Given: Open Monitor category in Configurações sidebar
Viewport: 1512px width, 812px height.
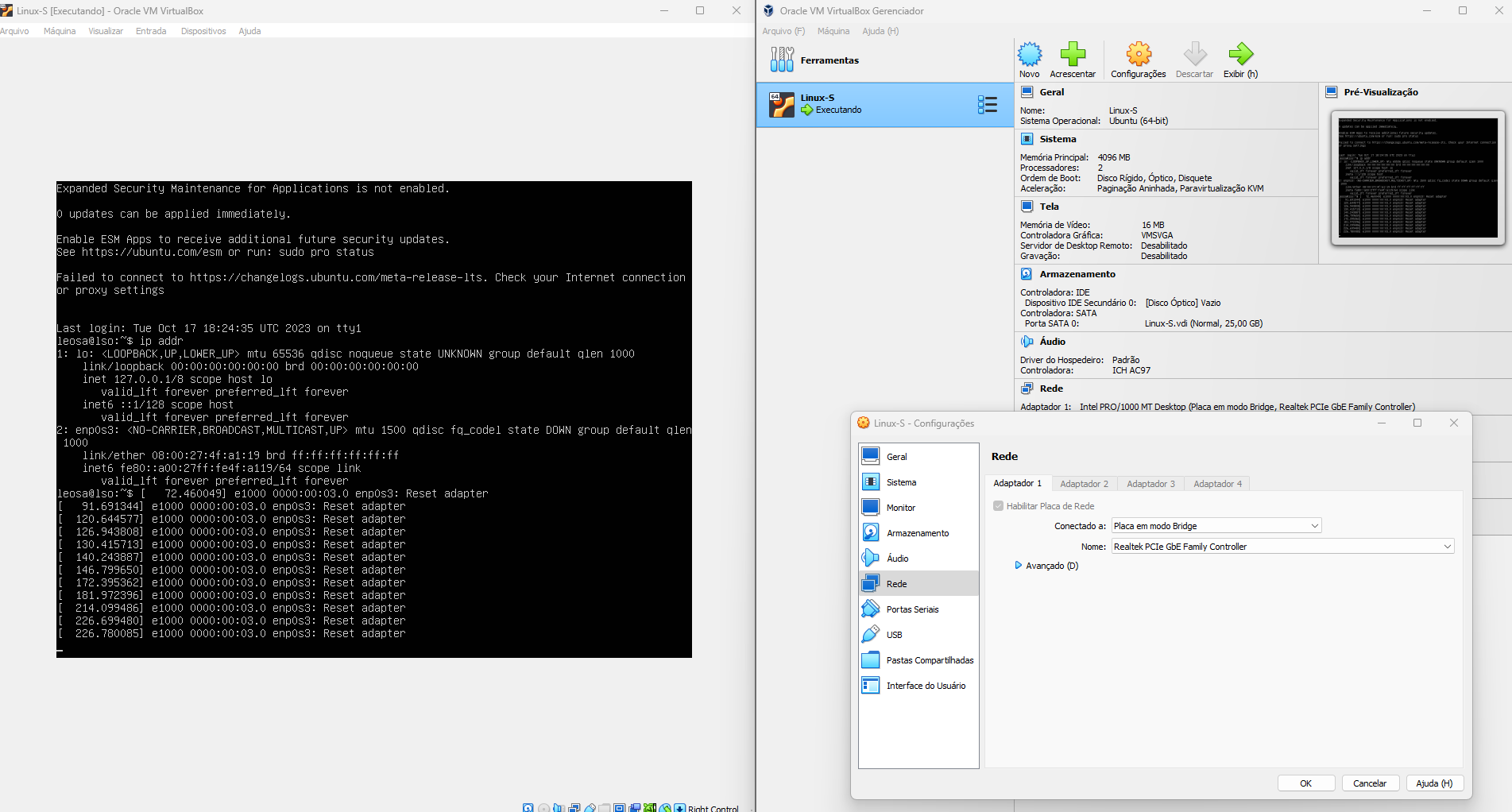Looking at the screenshot, I should (x=918, y=508).
